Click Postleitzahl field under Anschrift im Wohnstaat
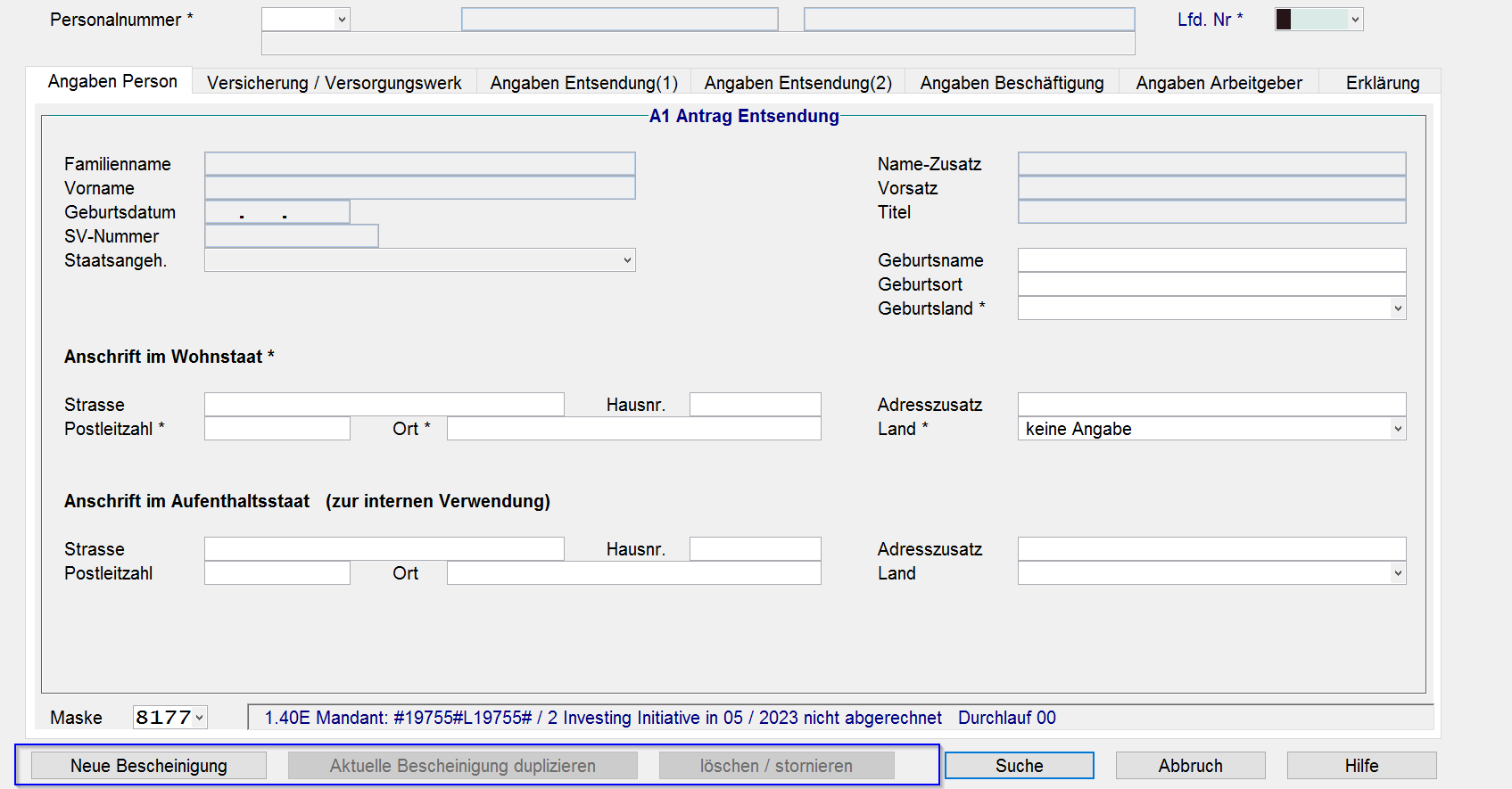The height and width of the screenshot is (789, 1512). click(x=277, y=429)
